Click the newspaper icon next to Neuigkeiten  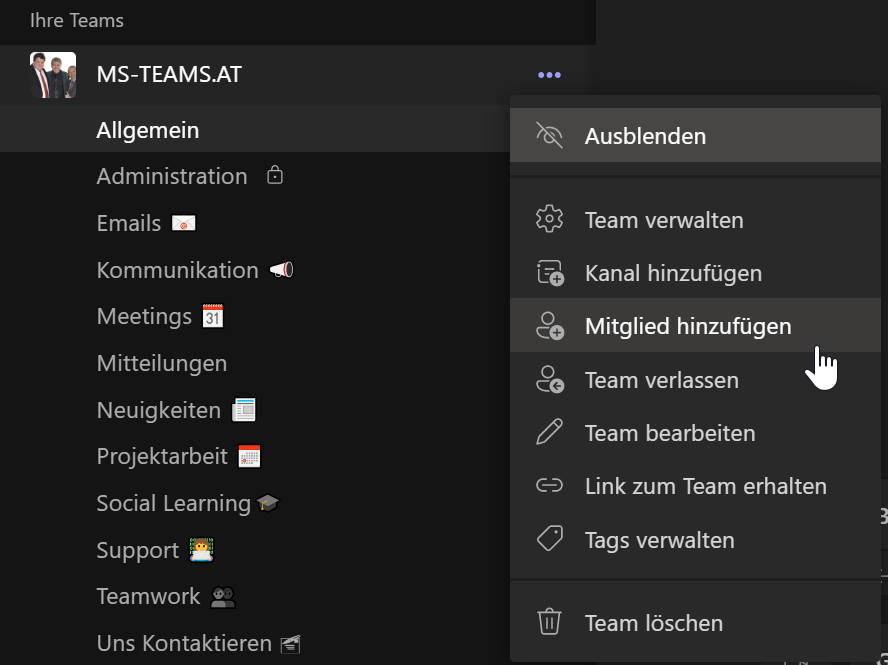(244, 410)
